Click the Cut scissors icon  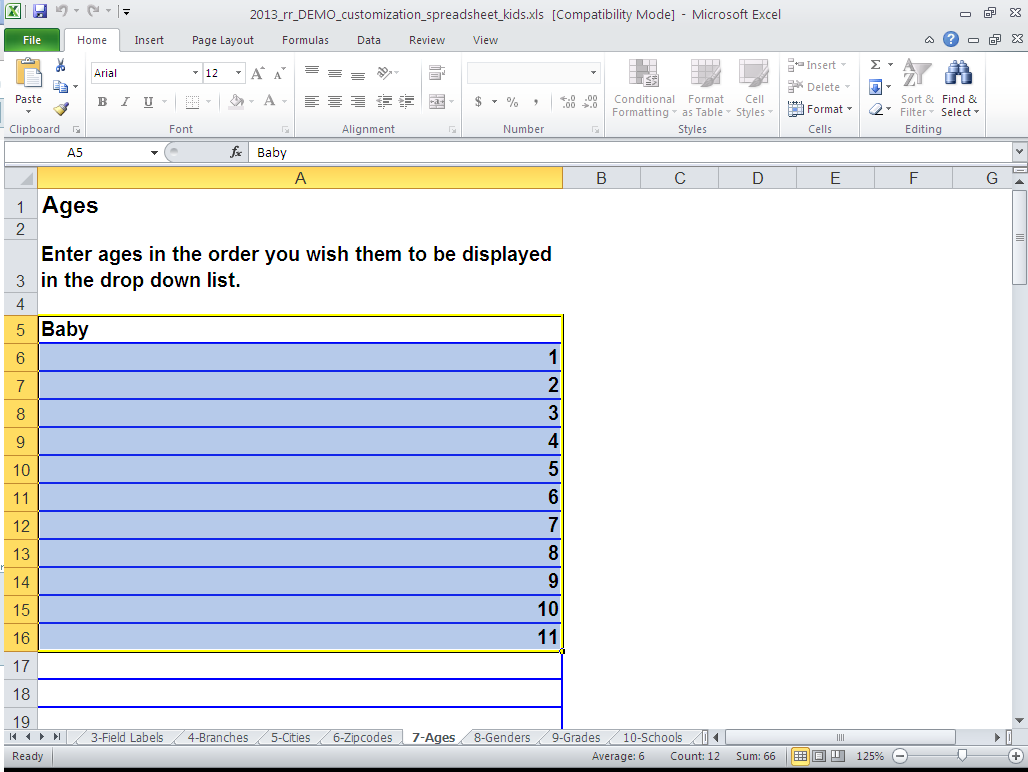[60, 65]
